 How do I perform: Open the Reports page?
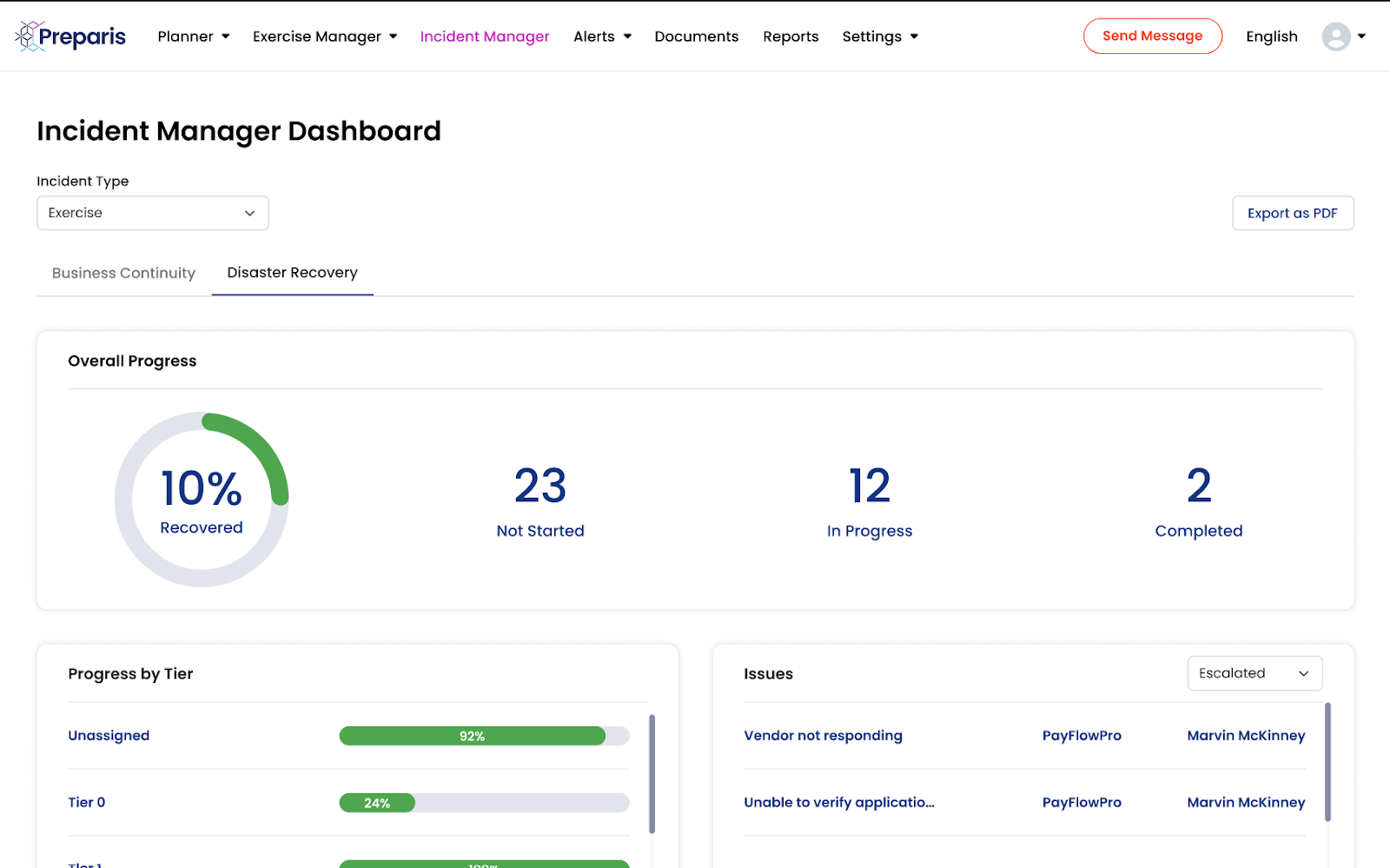791,36
